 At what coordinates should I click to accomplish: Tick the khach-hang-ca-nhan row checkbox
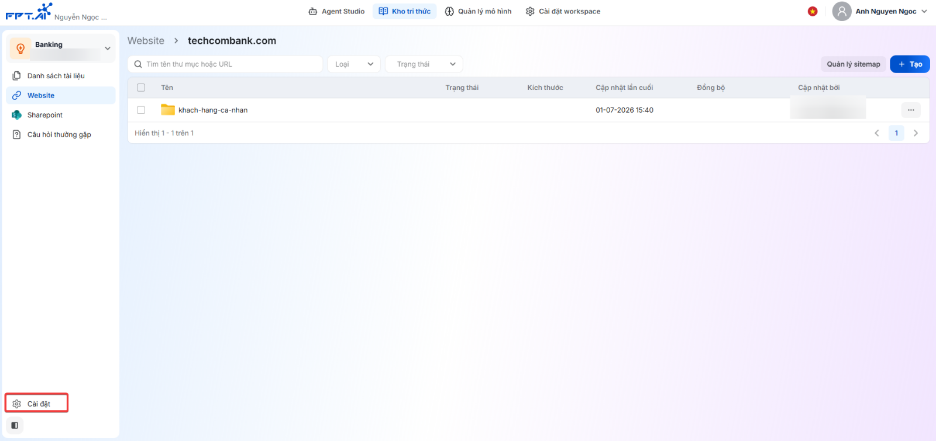141,110
